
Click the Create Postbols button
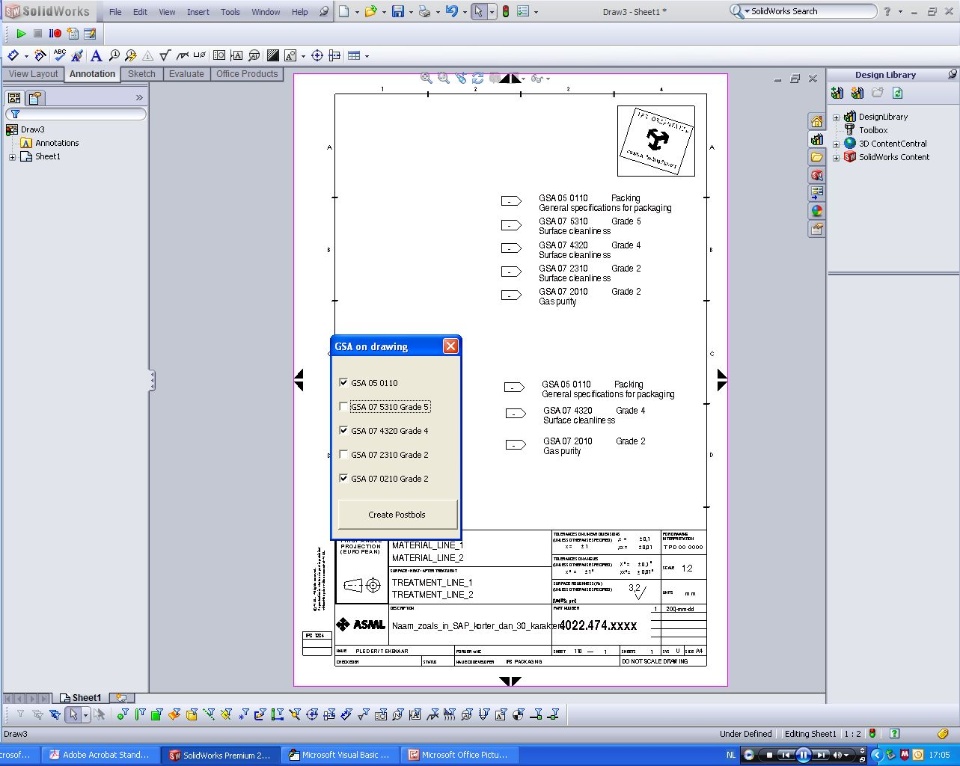point(397,514)
